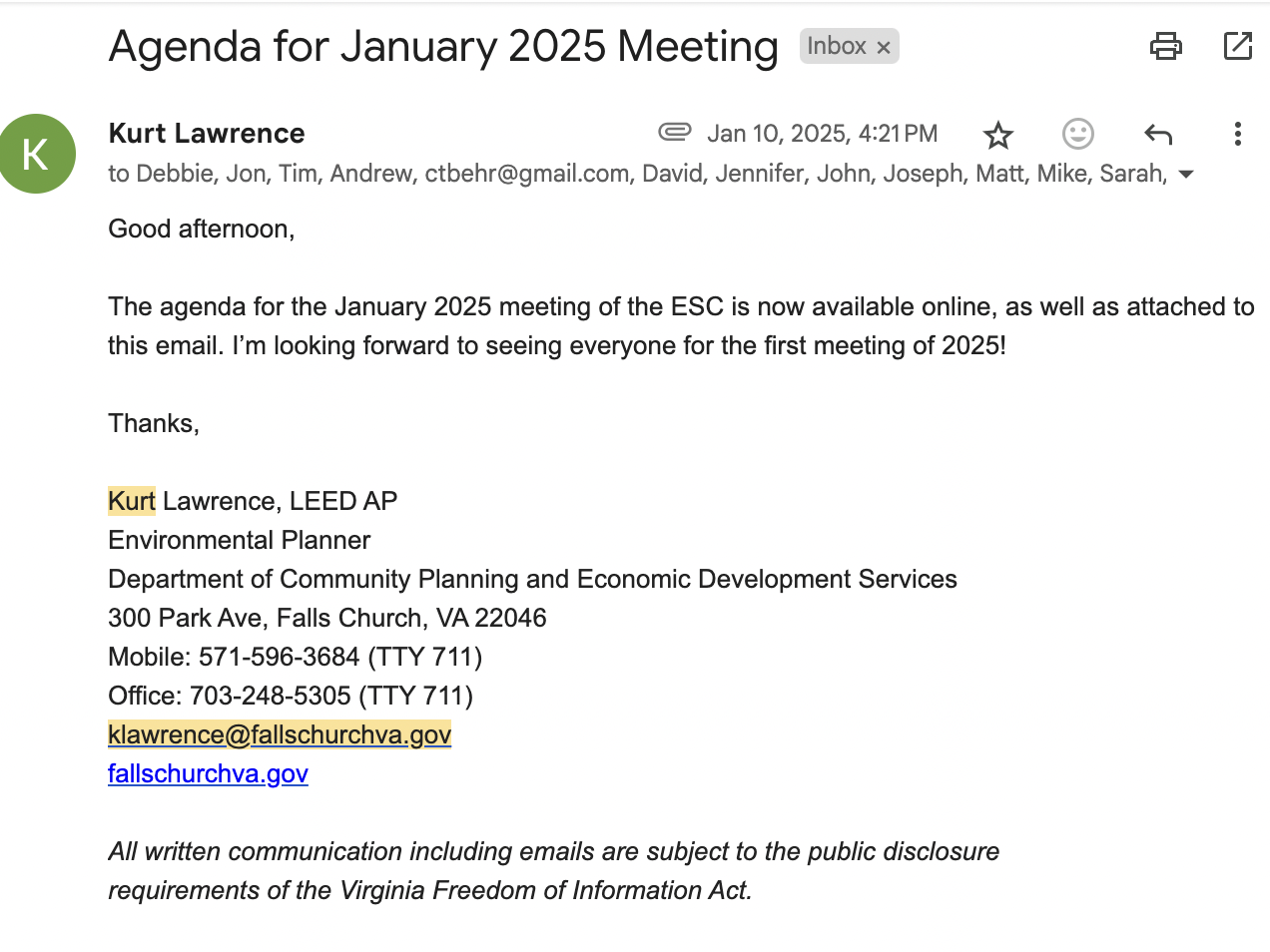Click the highlighted word Kurt in the signature

point(132,501)
